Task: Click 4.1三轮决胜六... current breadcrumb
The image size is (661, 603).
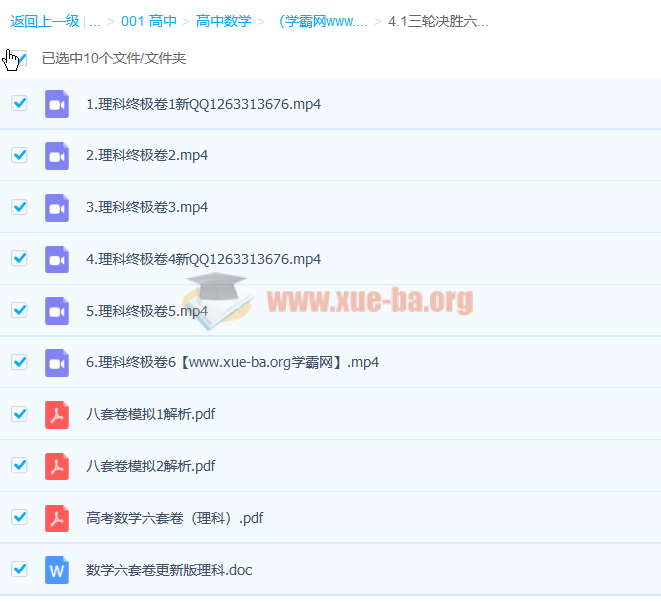Action: click(438, 21)
